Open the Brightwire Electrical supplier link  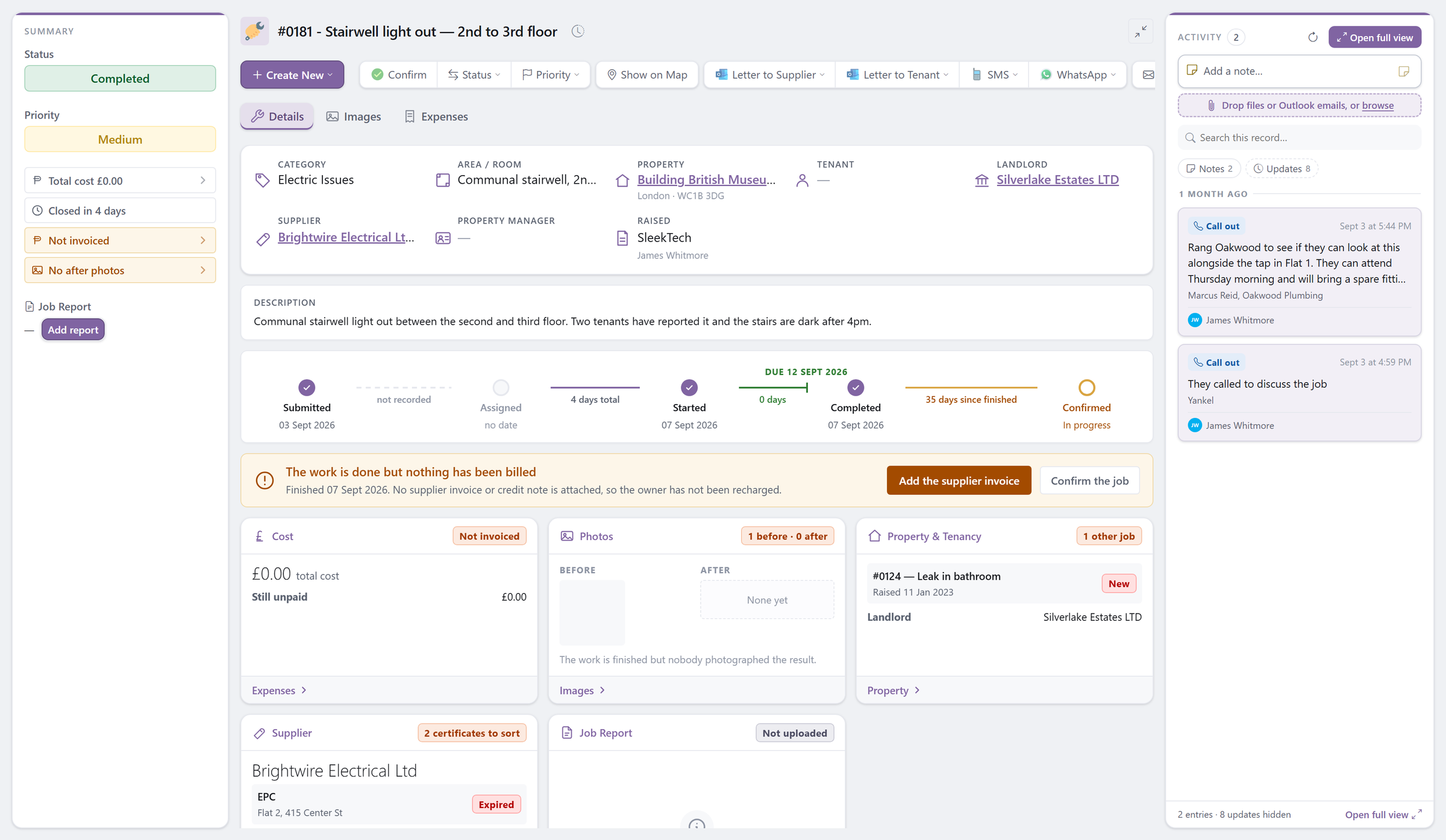(346, 237)
